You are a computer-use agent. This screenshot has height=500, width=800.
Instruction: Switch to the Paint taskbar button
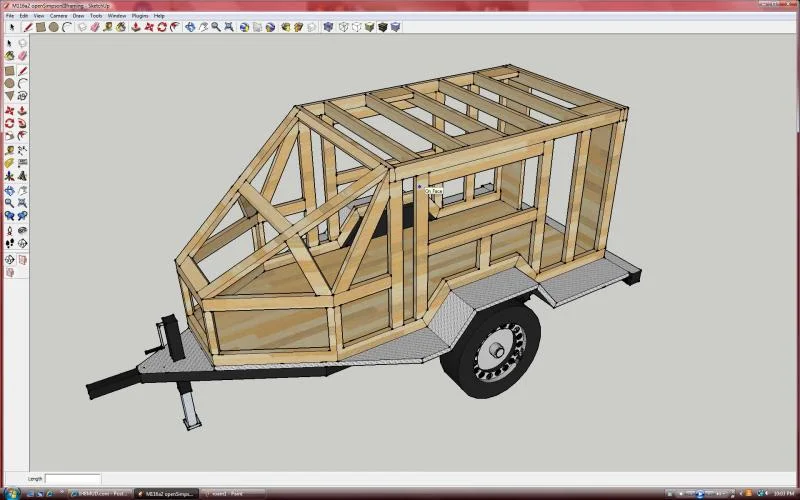[x=232, y=493]
